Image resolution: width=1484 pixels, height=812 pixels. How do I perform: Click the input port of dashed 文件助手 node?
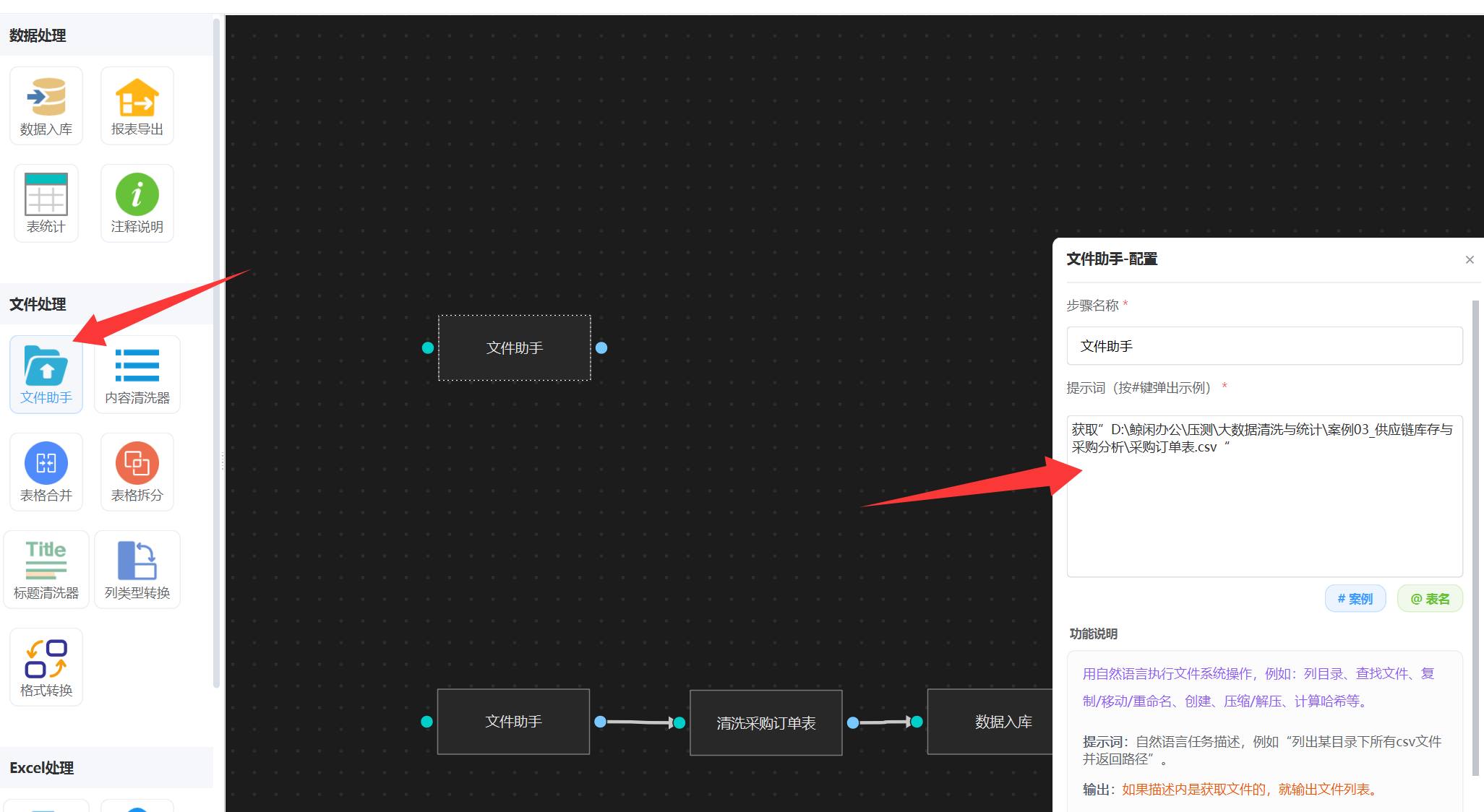coord(428,348)
